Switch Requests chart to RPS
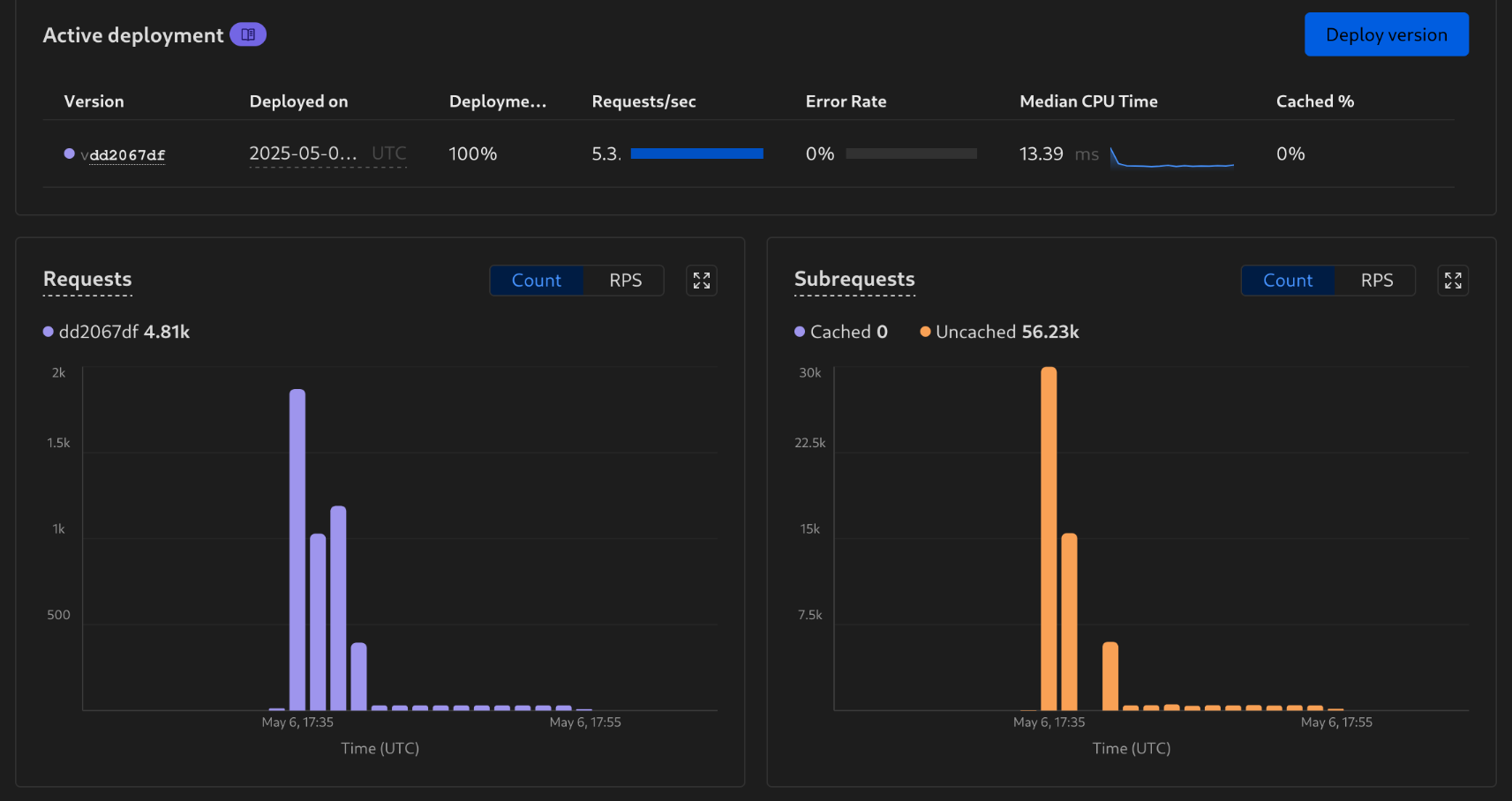The image size is (1512, 801). pyautogui.click(x=625, y=281)
